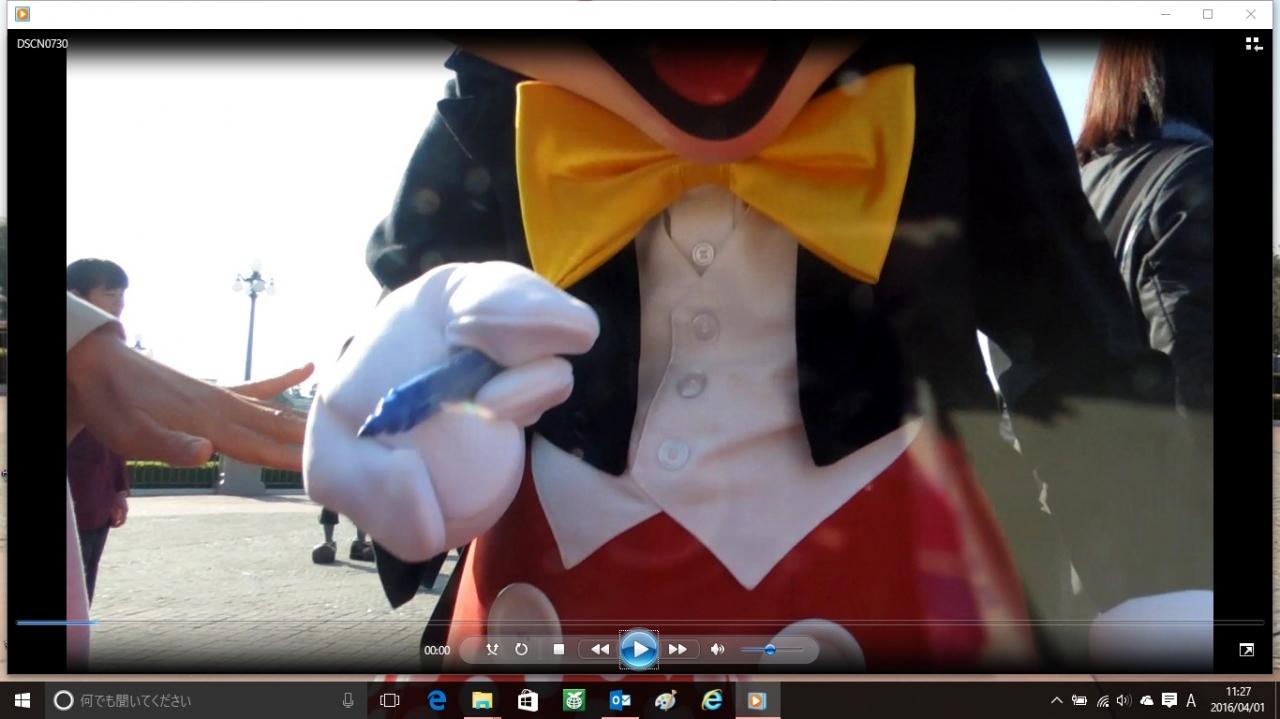Open the green globe taskbar app
Image resolution: width=1280 pixels, height=719 pixels.
click(x=574, y=701)
